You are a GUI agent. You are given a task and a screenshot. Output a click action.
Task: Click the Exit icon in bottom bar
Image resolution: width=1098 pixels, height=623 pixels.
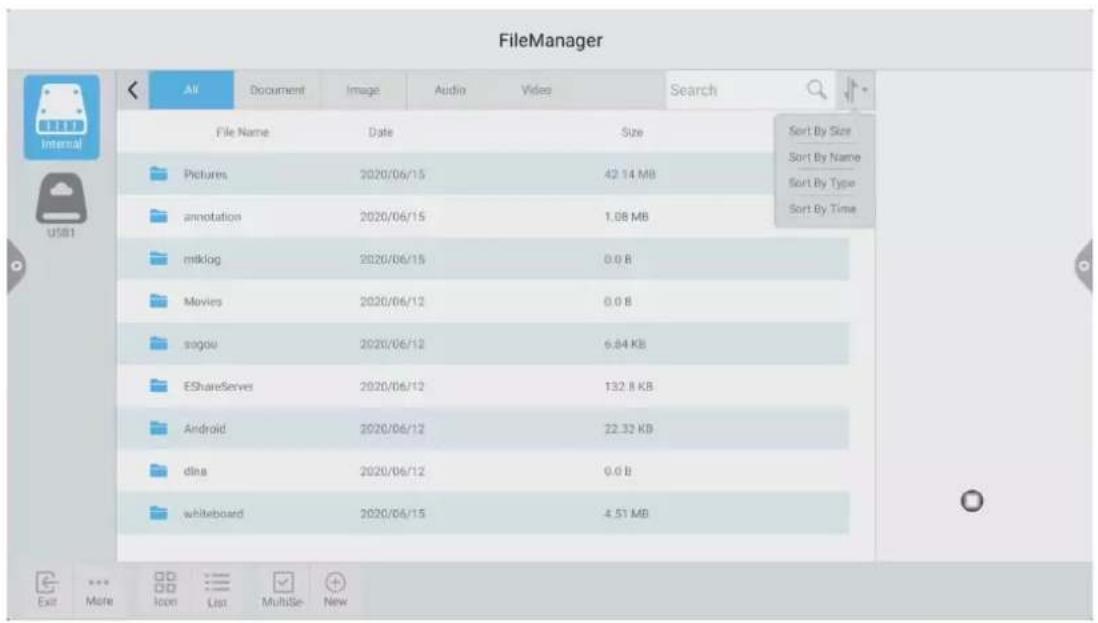click(47, 589)
